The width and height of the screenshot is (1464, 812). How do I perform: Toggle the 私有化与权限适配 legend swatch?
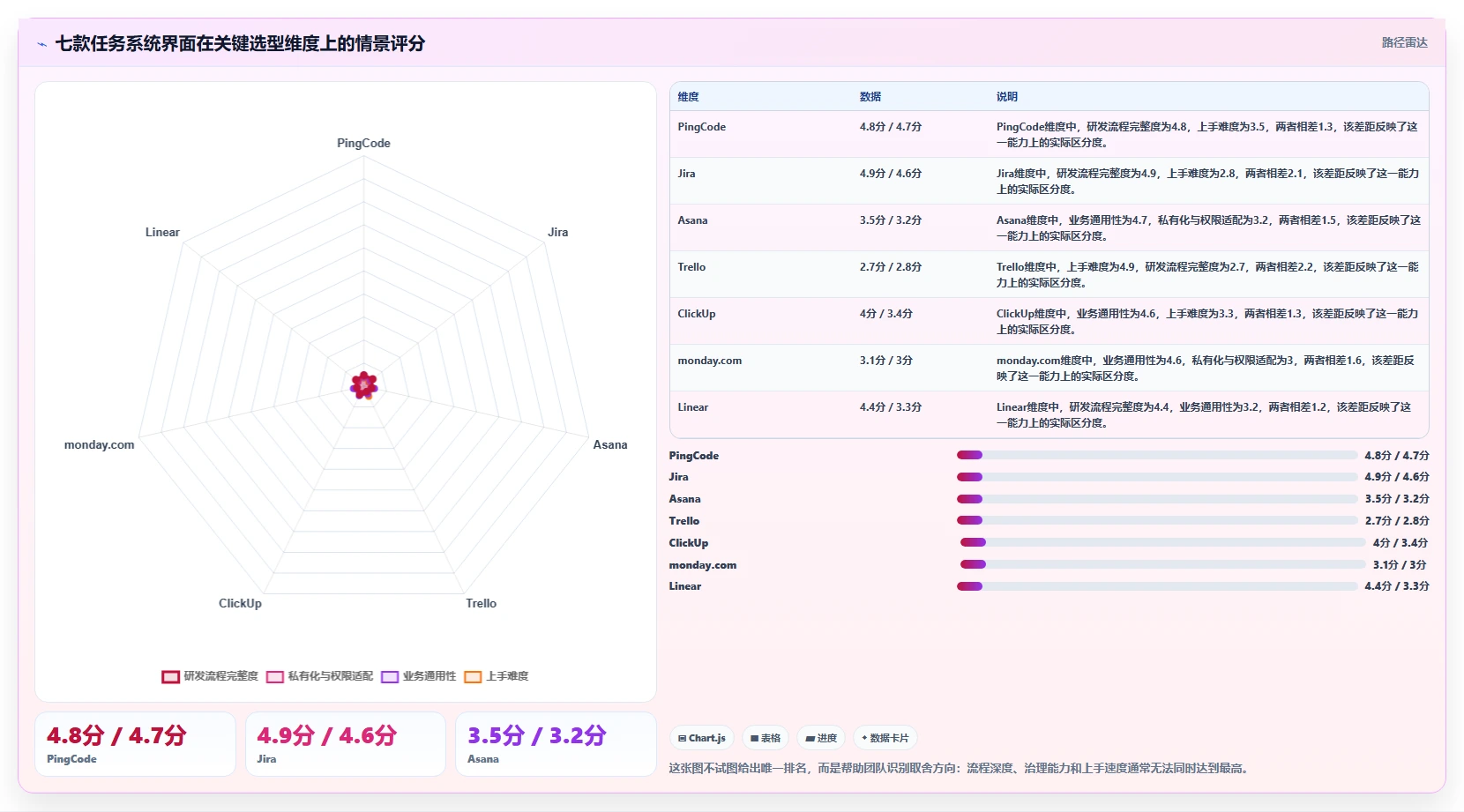(x=275, y=677)
